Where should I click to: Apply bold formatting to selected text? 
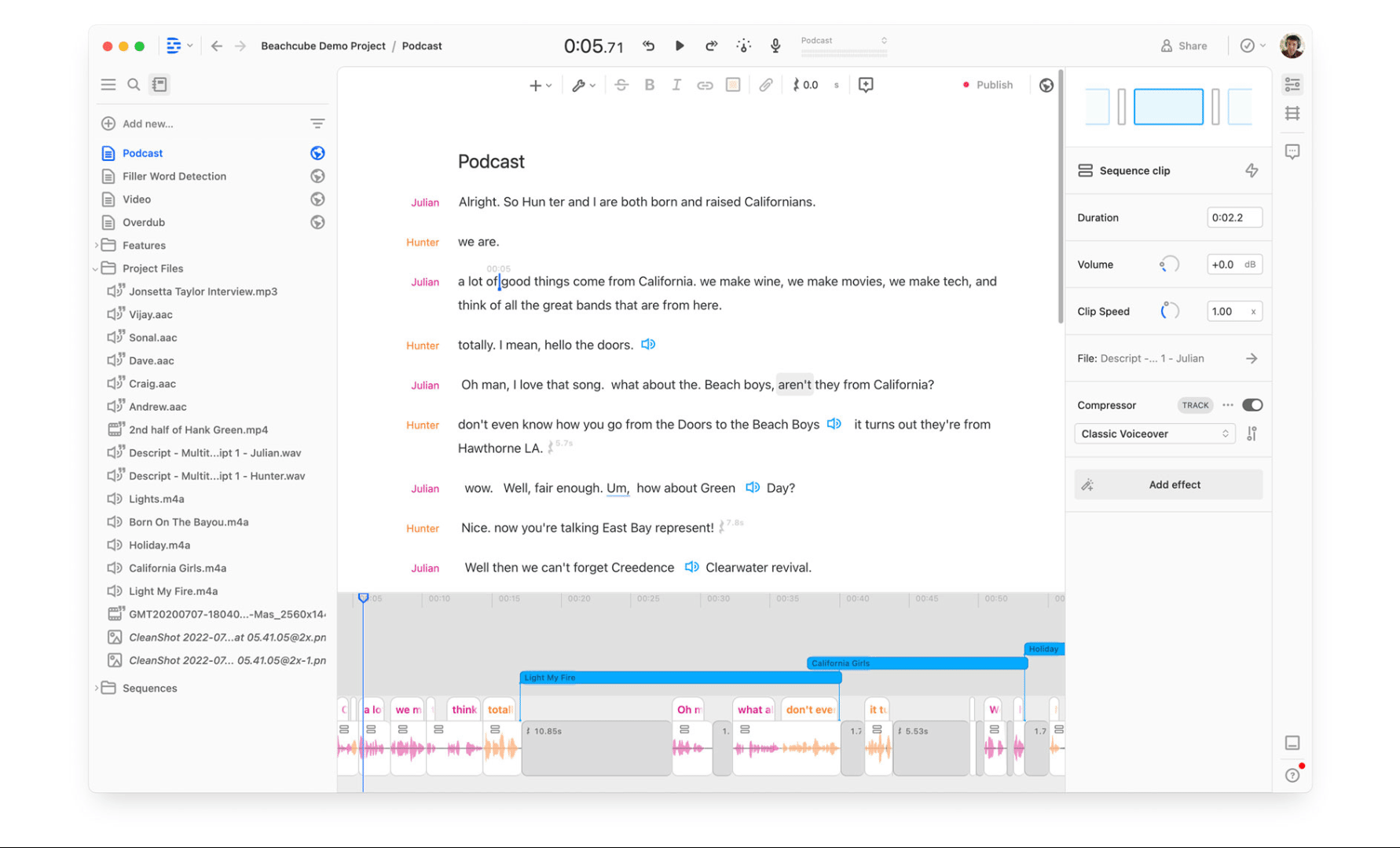click(x=649, y=85)
